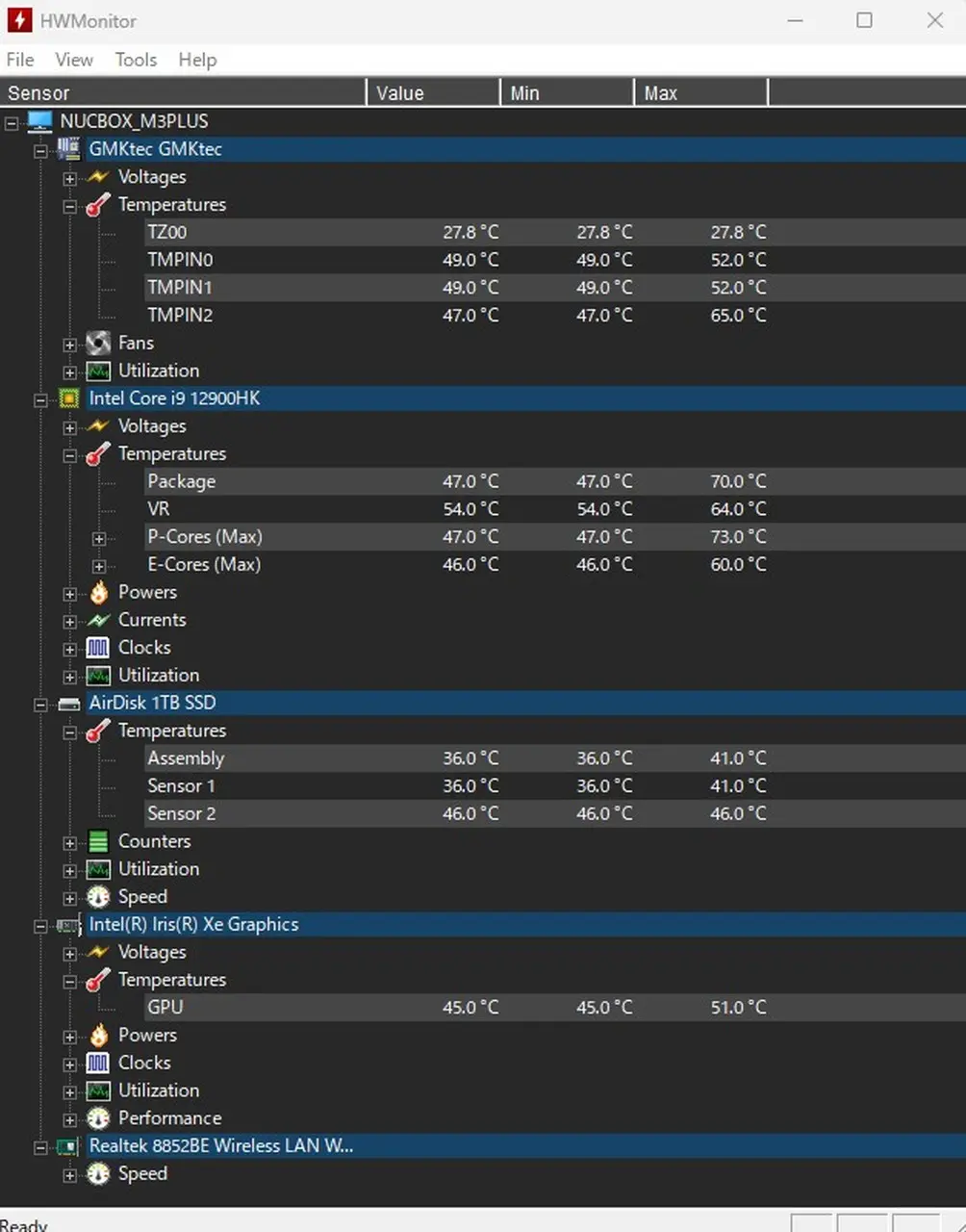
Task: Open the View menu
Action: click(x=74, y=60)
